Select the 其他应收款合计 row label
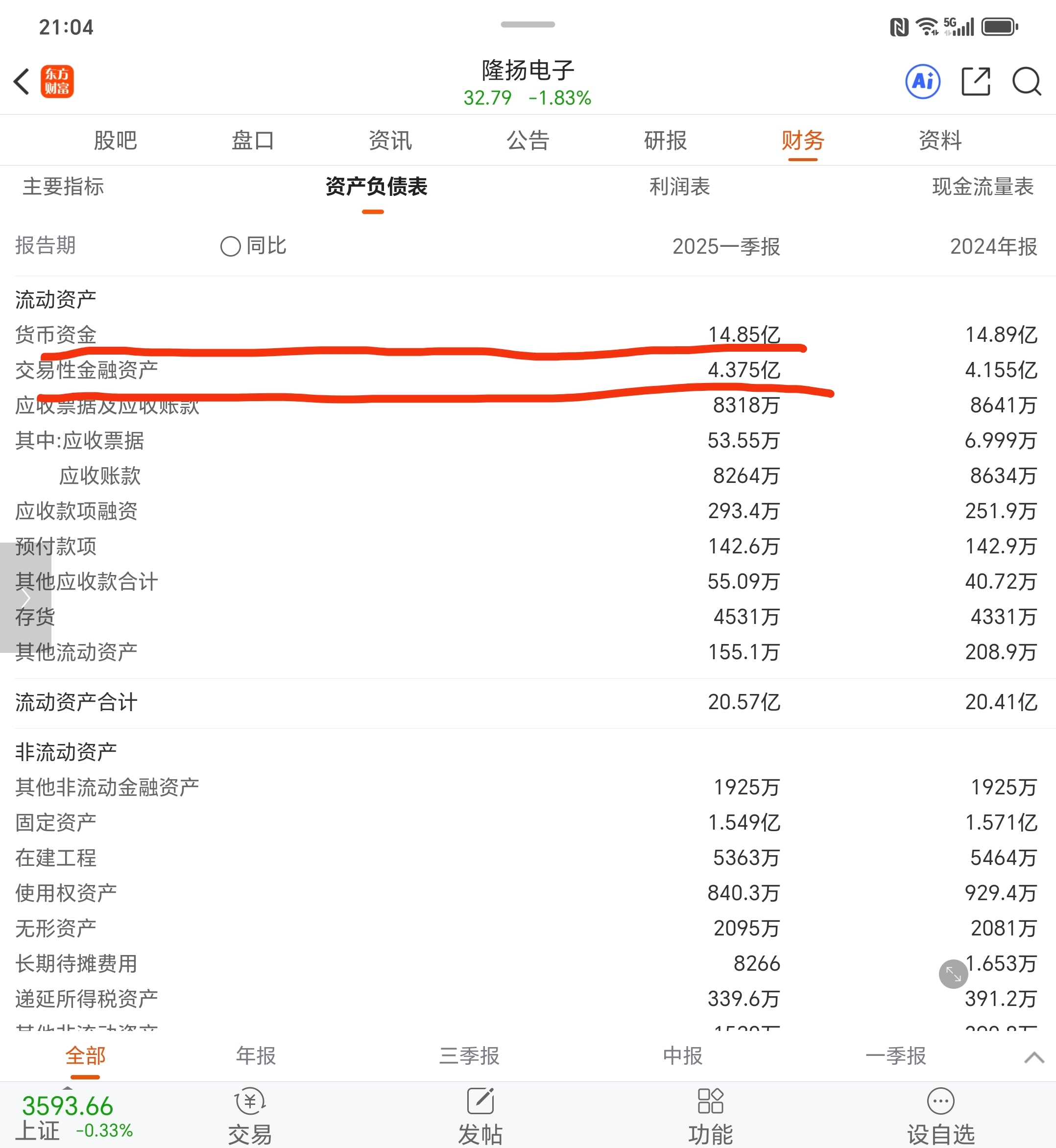This screenshot has height=1148, width=1056. [87, 582]
